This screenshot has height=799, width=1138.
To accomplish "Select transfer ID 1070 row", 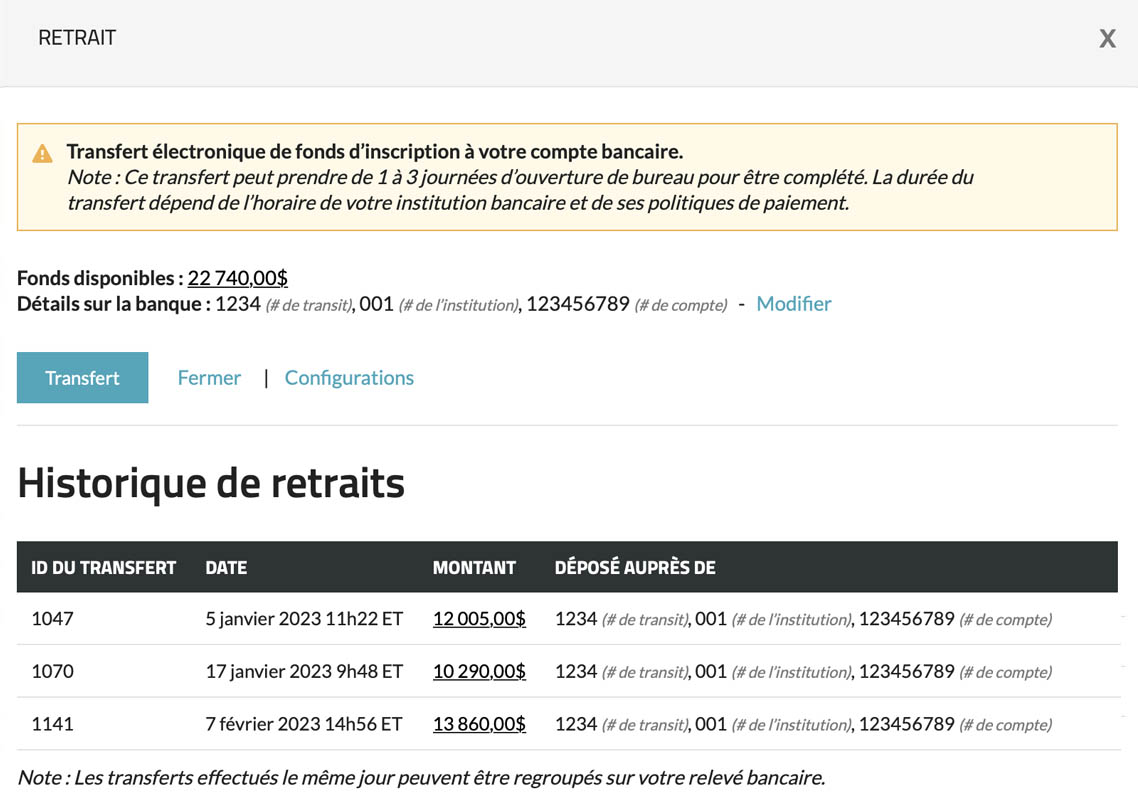I will (53, 672).
